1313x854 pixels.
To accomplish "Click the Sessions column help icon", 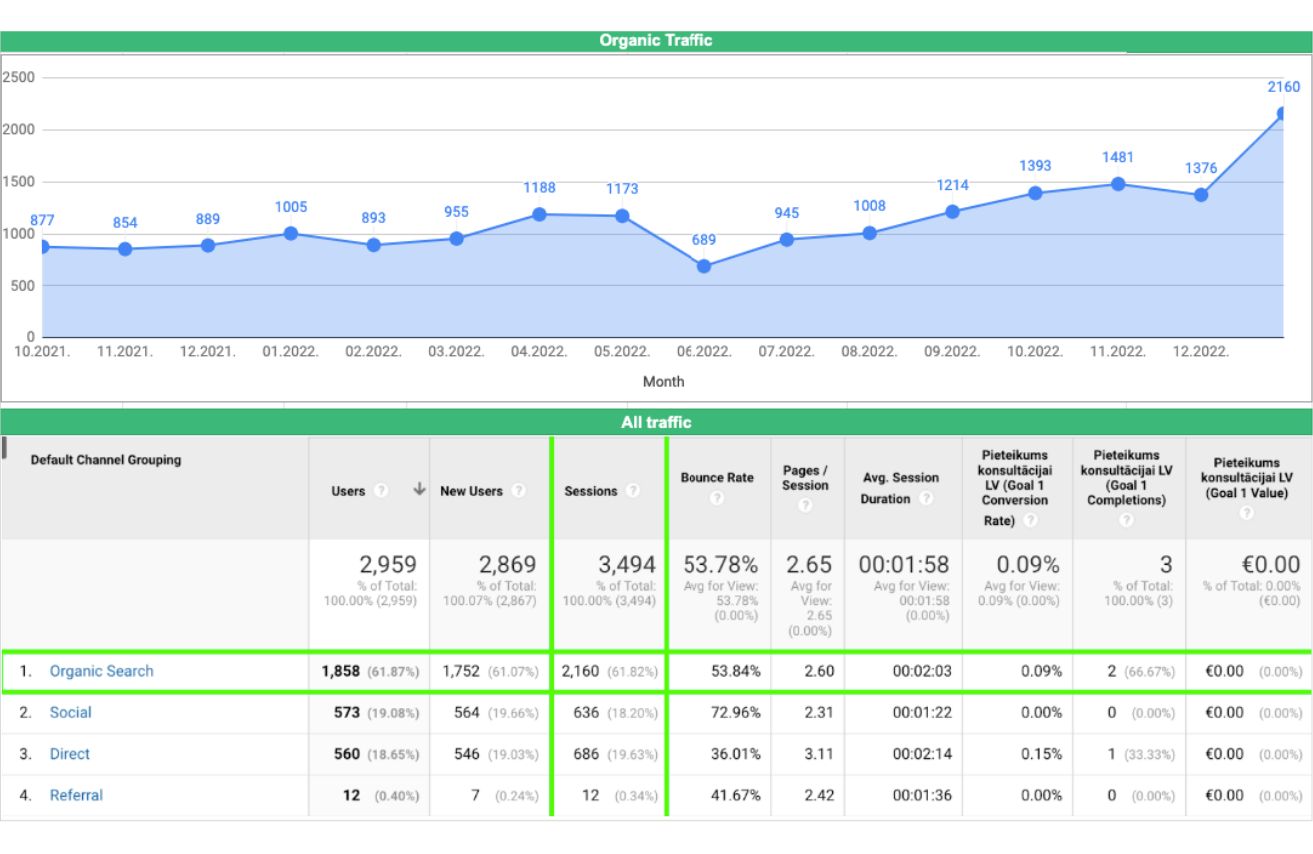I will click(632, 491).
